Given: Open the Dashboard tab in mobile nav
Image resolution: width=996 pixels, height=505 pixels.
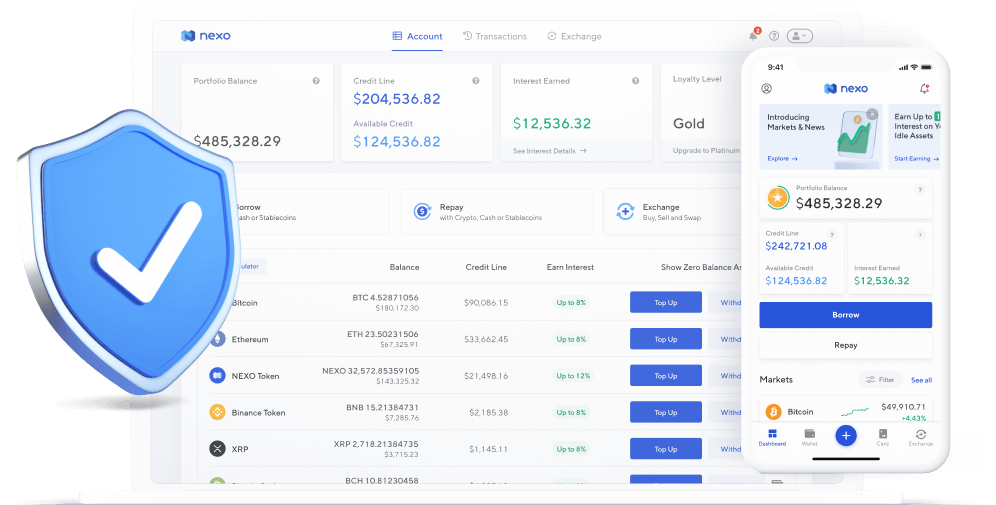Looking at the screenshot, I should pos(772,438).
